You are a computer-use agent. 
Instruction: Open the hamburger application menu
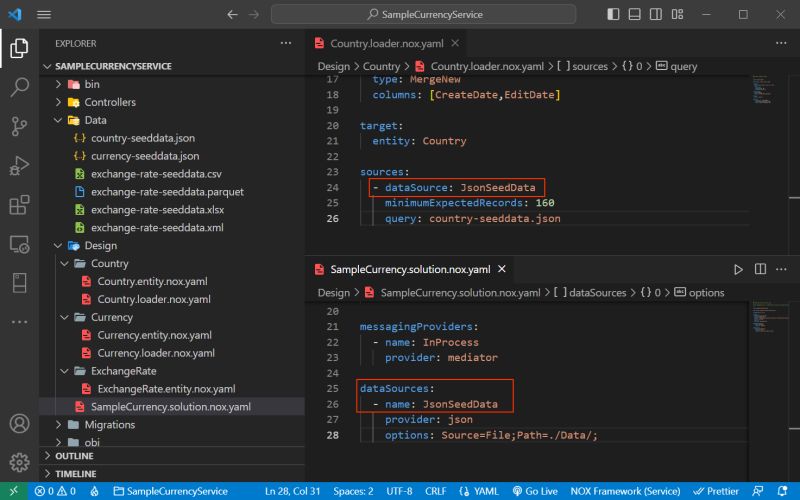pyautogui.click(x=44, y=14)
